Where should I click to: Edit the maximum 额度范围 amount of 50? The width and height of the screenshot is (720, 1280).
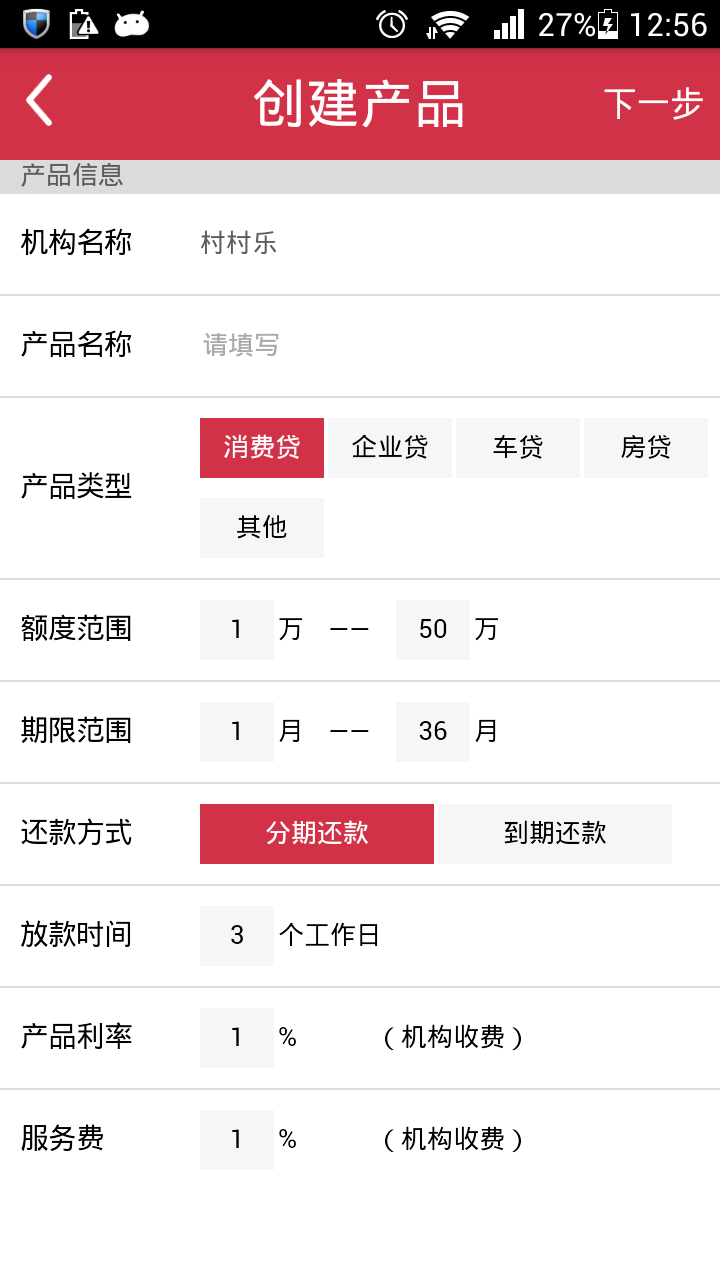[433, 630]
